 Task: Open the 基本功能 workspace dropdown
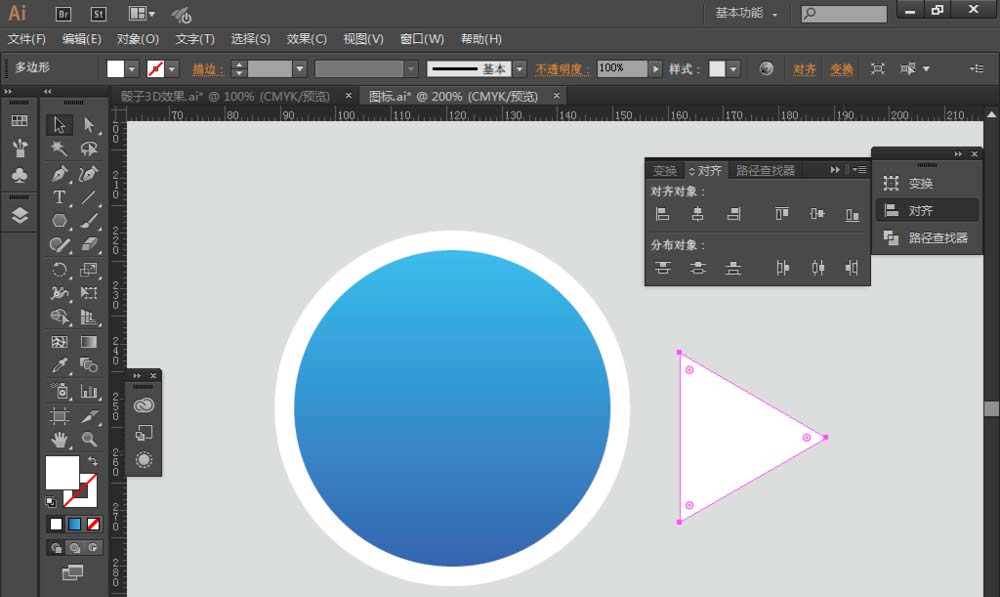click(x=746, y=13)
